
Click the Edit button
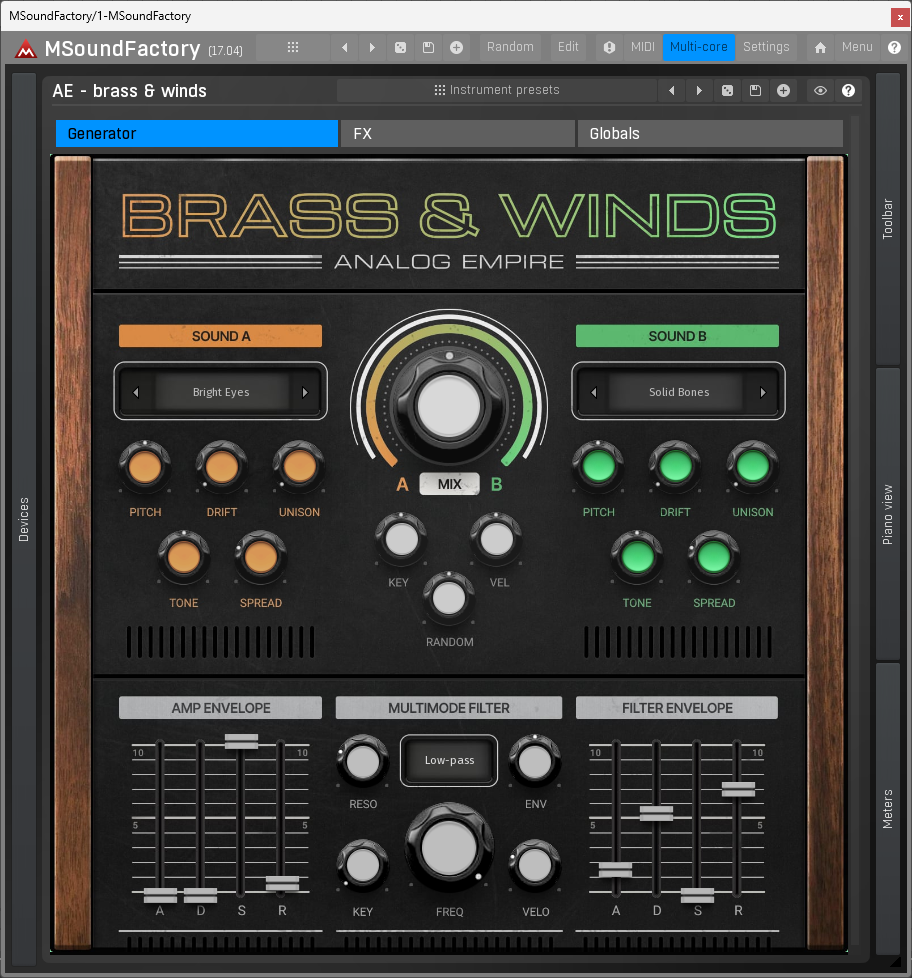tap(568, 47)
